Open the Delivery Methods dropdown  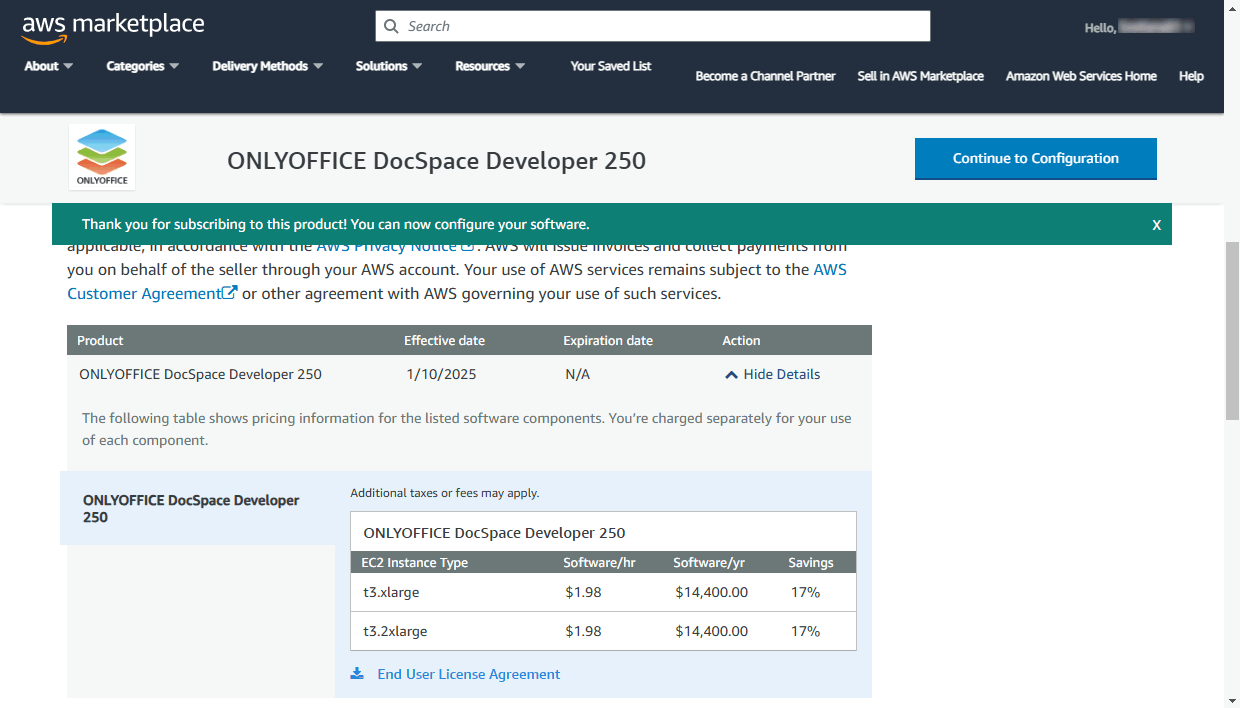267,66
